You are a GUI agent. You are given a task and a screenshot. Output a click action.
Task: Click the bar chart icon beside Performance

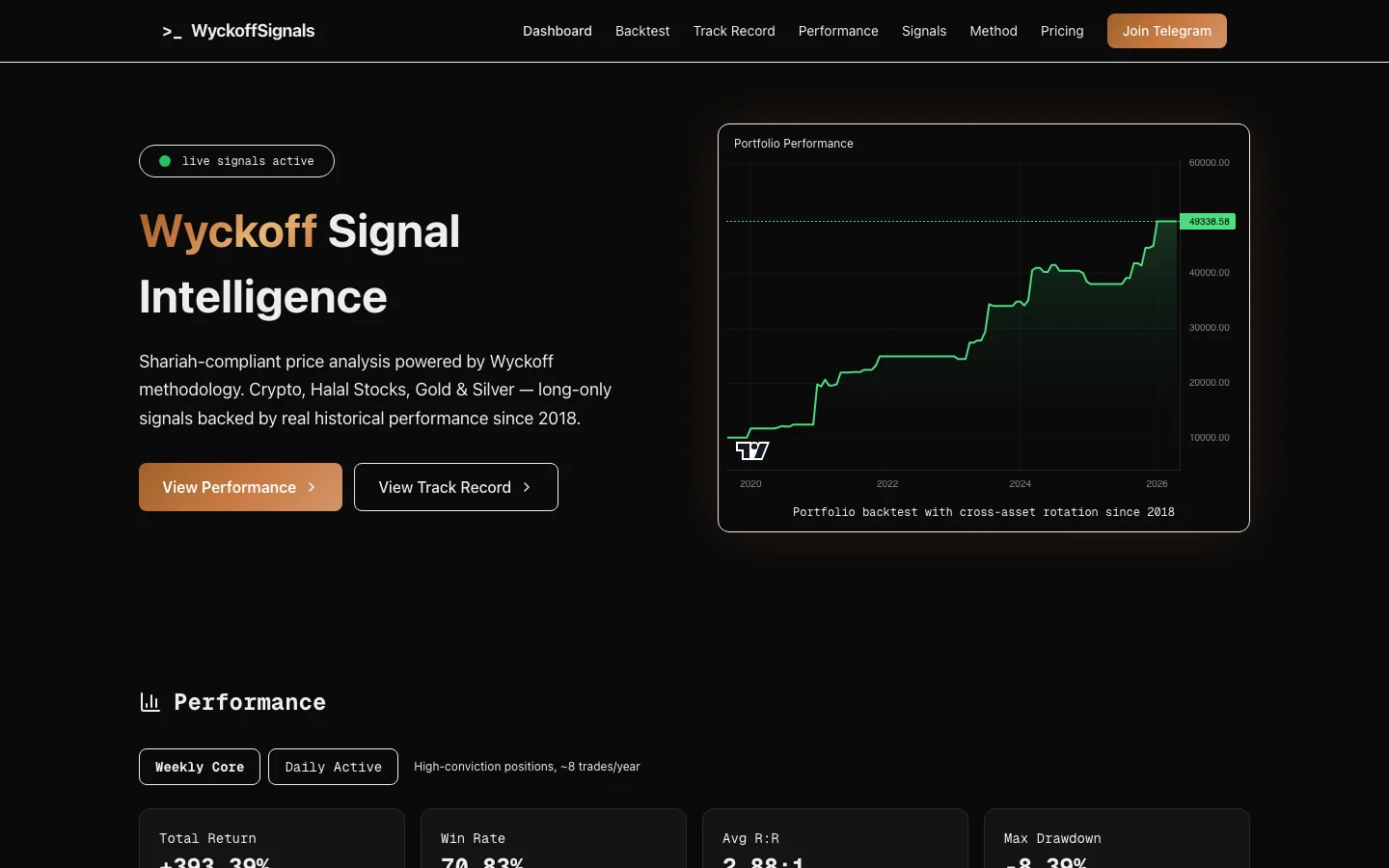pyautogui.click(x=150, y=702)
